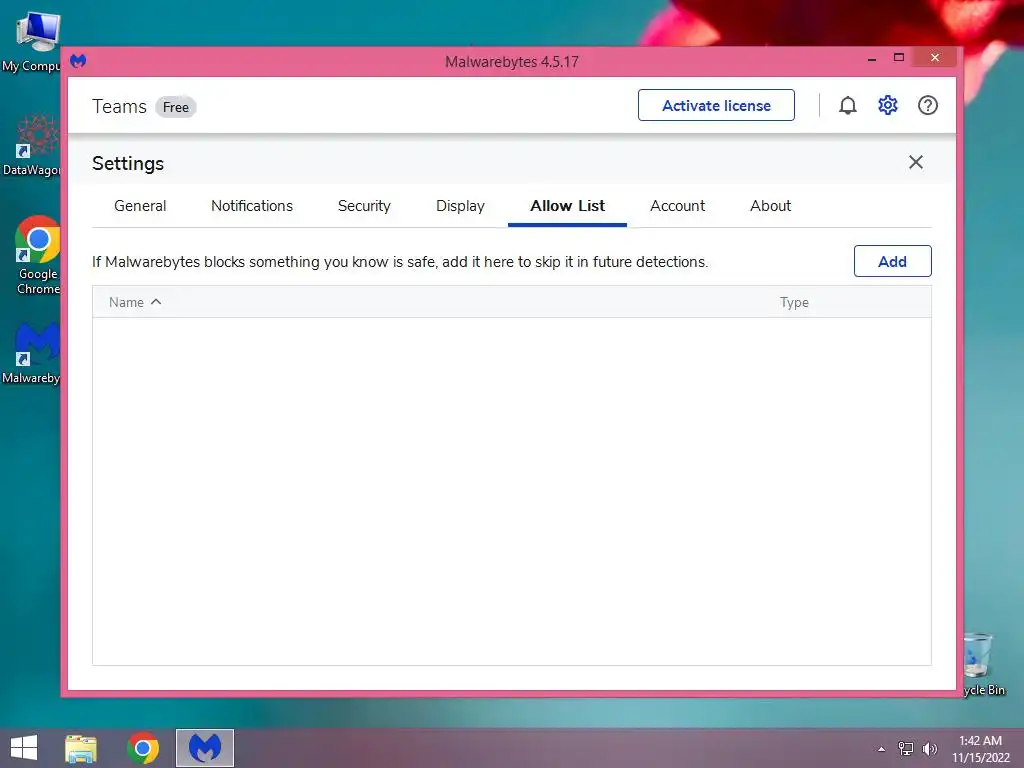Close the Settings panel with X

coord(916,162)
